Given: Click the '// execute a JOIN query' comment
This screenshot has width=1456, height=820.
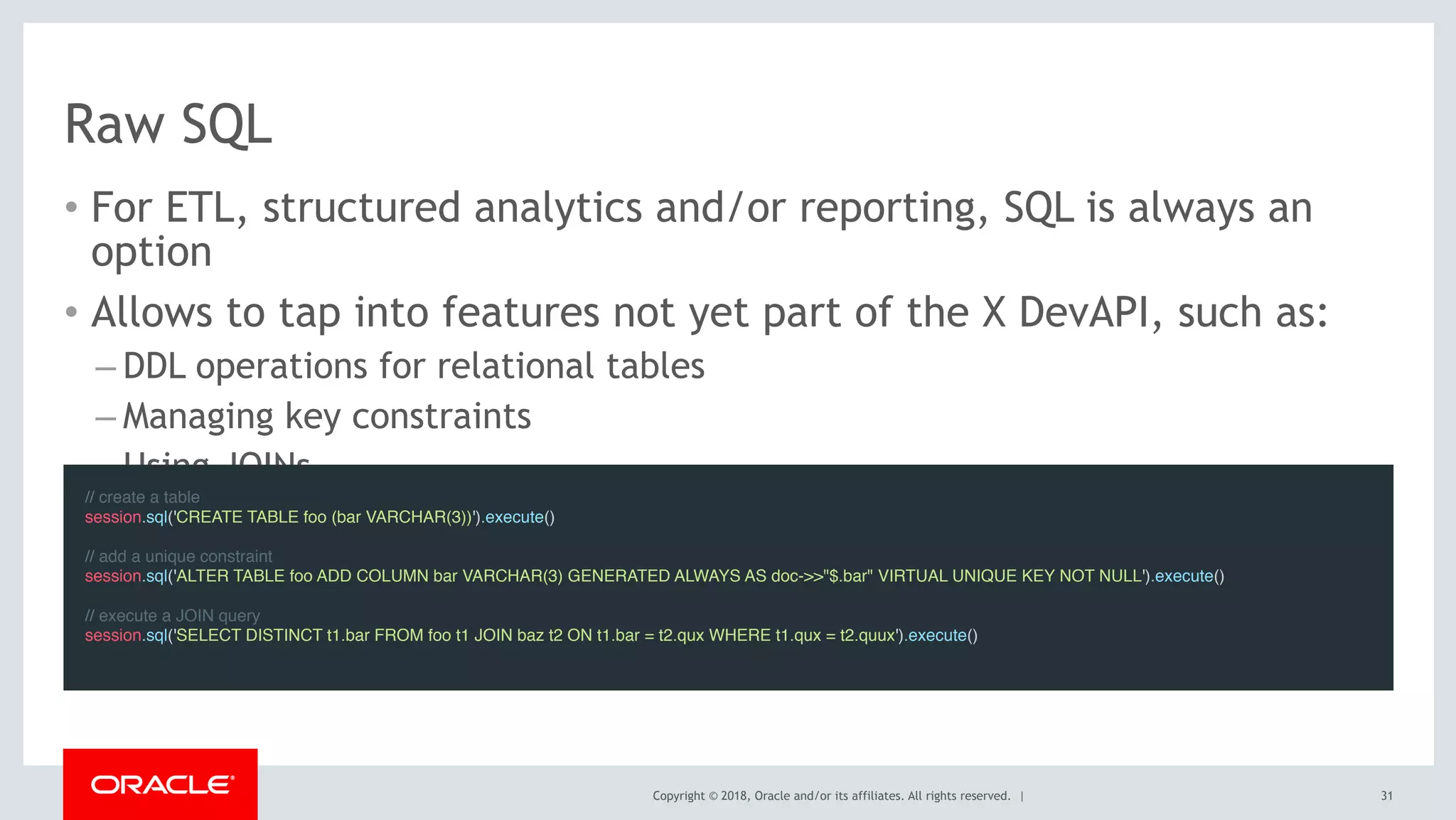Looking at the screenshot, I should (x=172, y=615).
